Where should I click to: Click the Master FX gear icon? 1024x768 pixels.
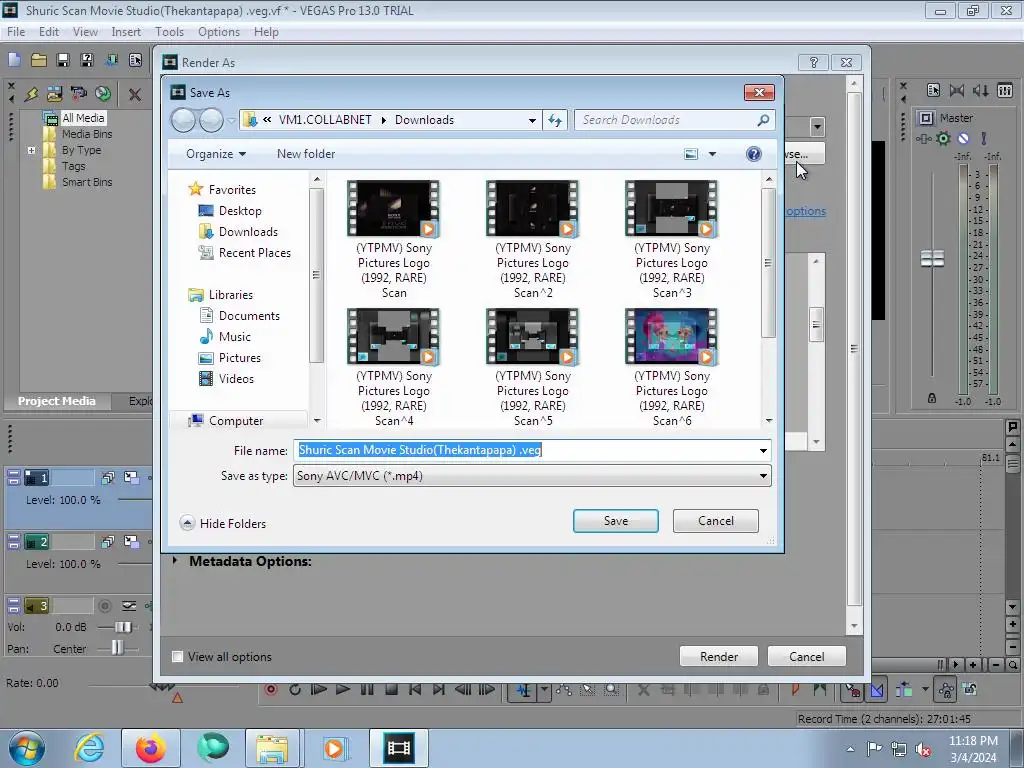(x=943, y=138)
